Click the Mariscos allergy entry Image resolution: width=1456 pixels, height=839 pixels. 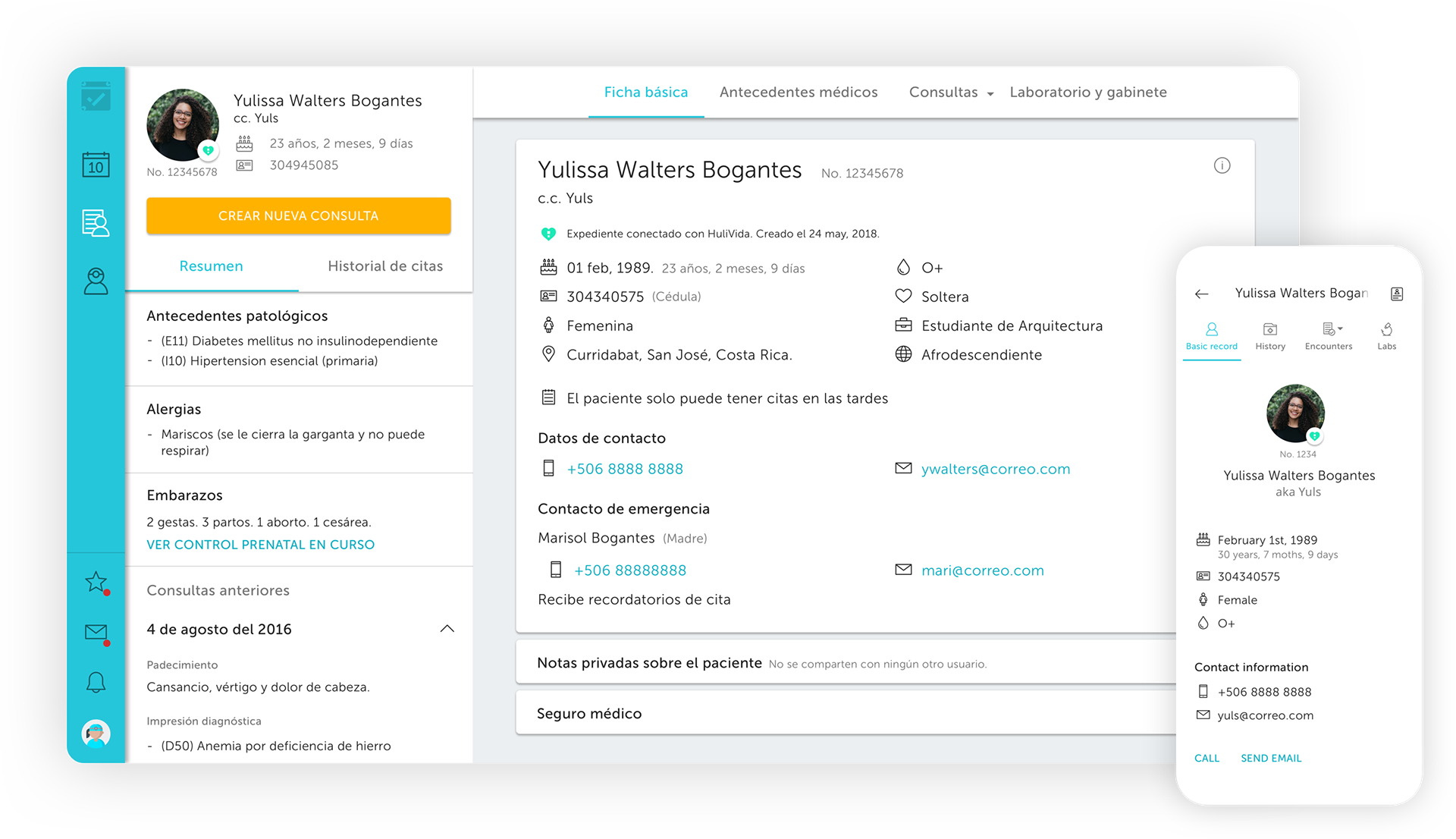coord(293,442)
